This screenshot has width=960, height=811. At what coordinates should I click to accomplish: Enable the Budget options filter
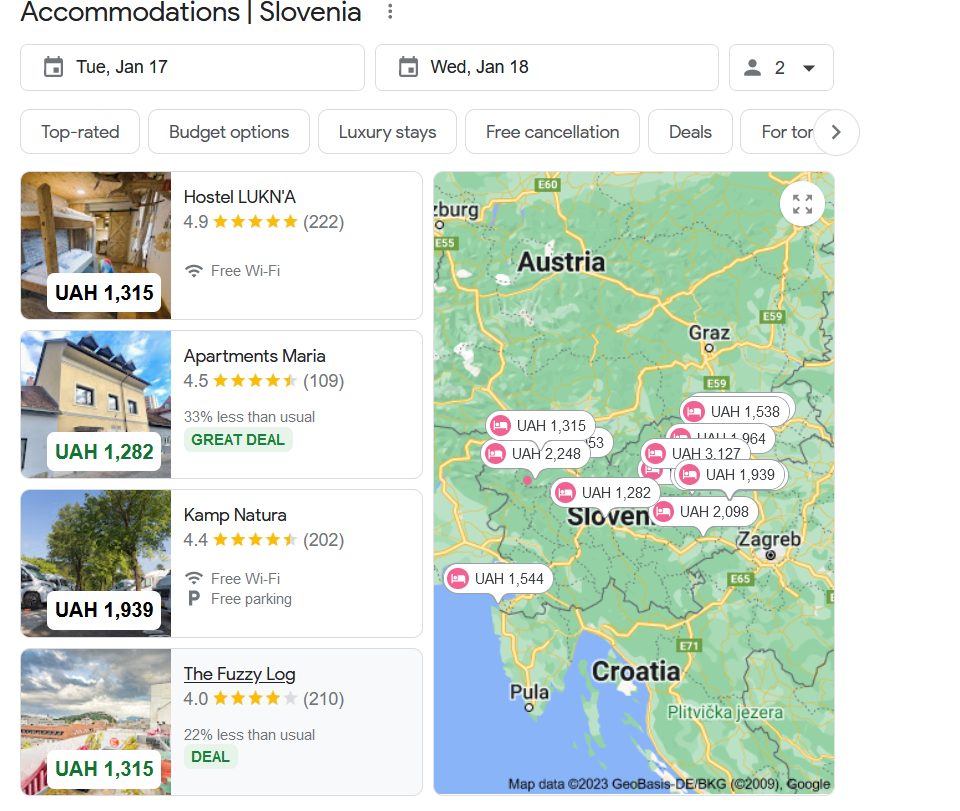click(229, 132)
